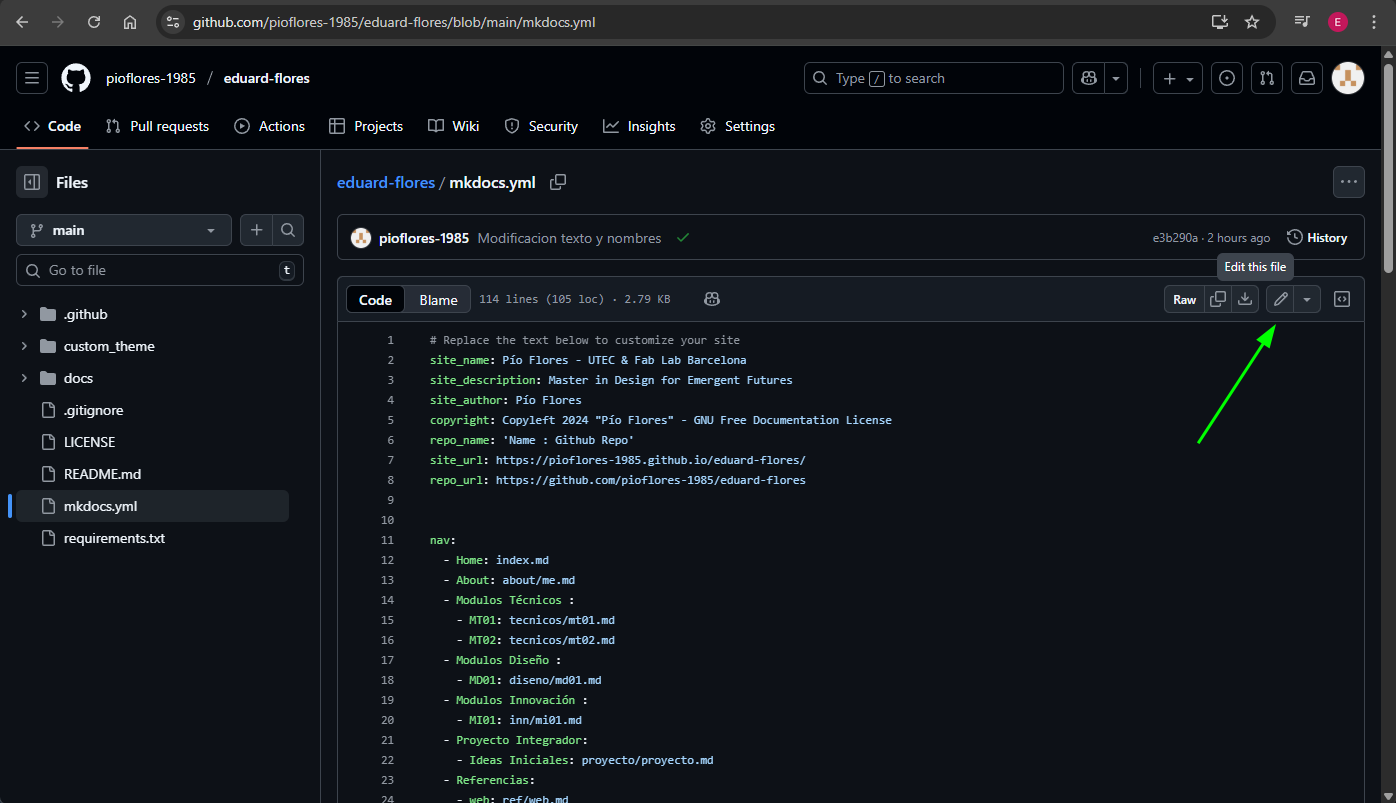Open the Pull requests tab
Viewport: 1396px width, 803px height.
pyautogui.click(x=158, y=126)
